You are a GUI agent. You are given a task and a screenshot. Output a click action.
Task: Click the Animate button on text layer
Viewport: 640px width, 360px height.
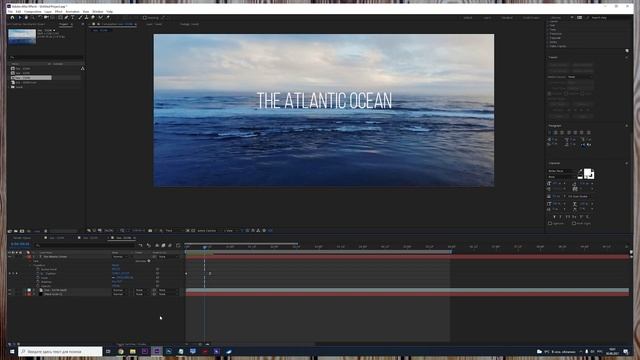(x=143, y=261)
